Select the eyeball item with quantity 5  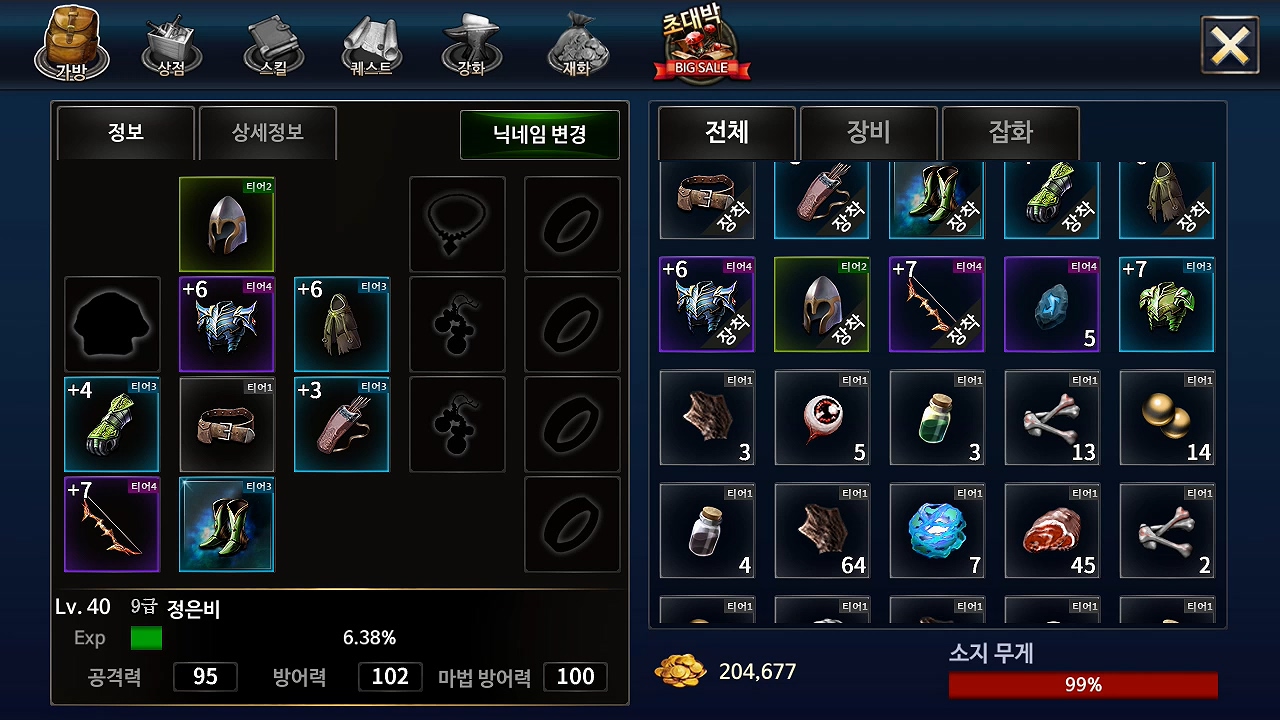tap(822, 418)
